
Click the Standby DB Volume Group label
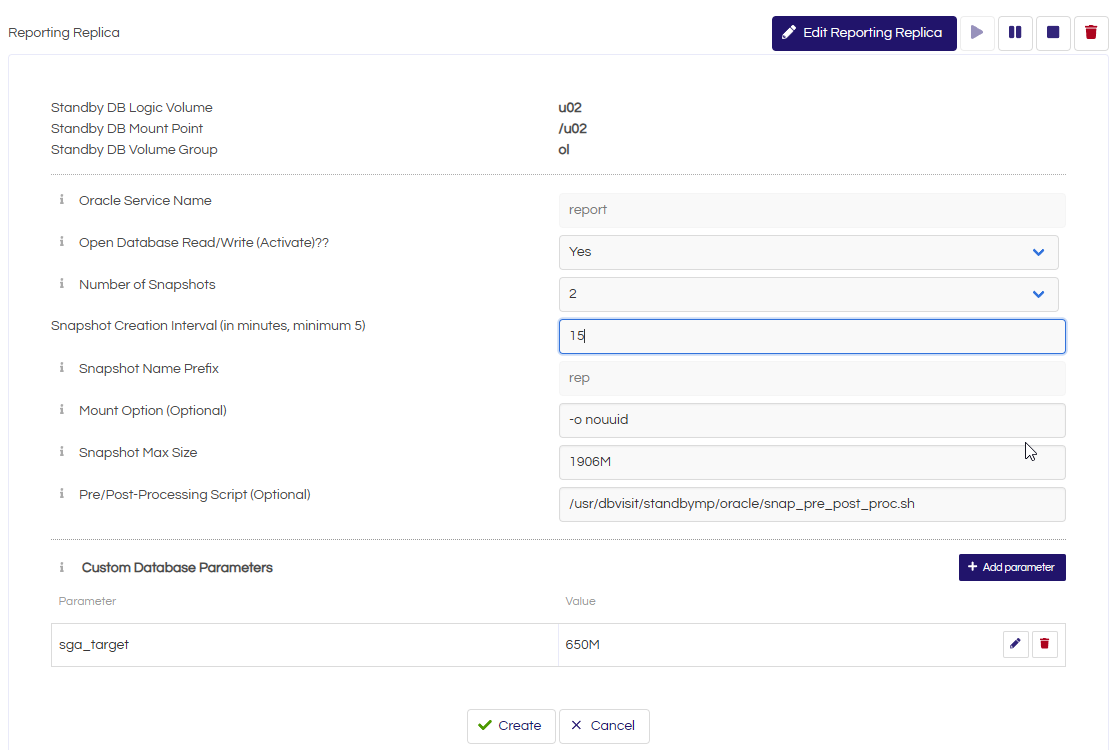pyautogui.click(x=134, y=150)
